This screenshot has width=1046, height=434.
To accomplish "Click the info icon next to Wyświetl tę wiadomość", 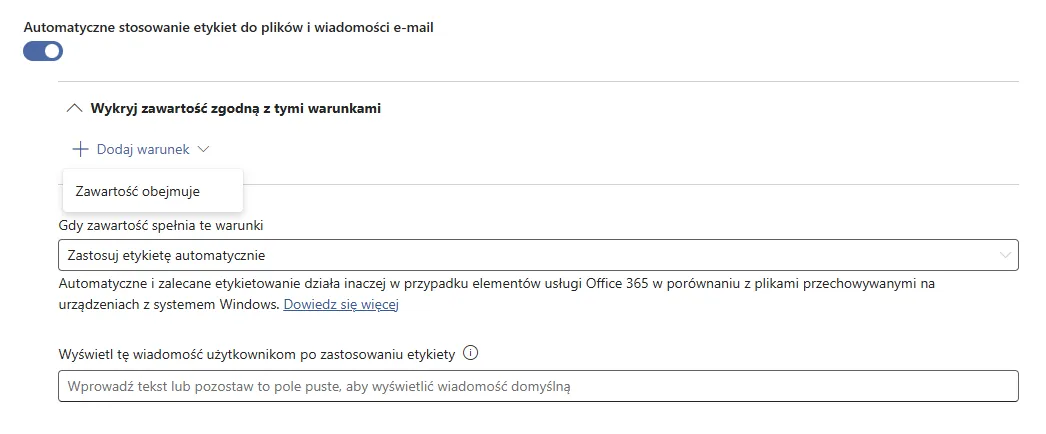I will pyautogui.click(x=471, y=353).
